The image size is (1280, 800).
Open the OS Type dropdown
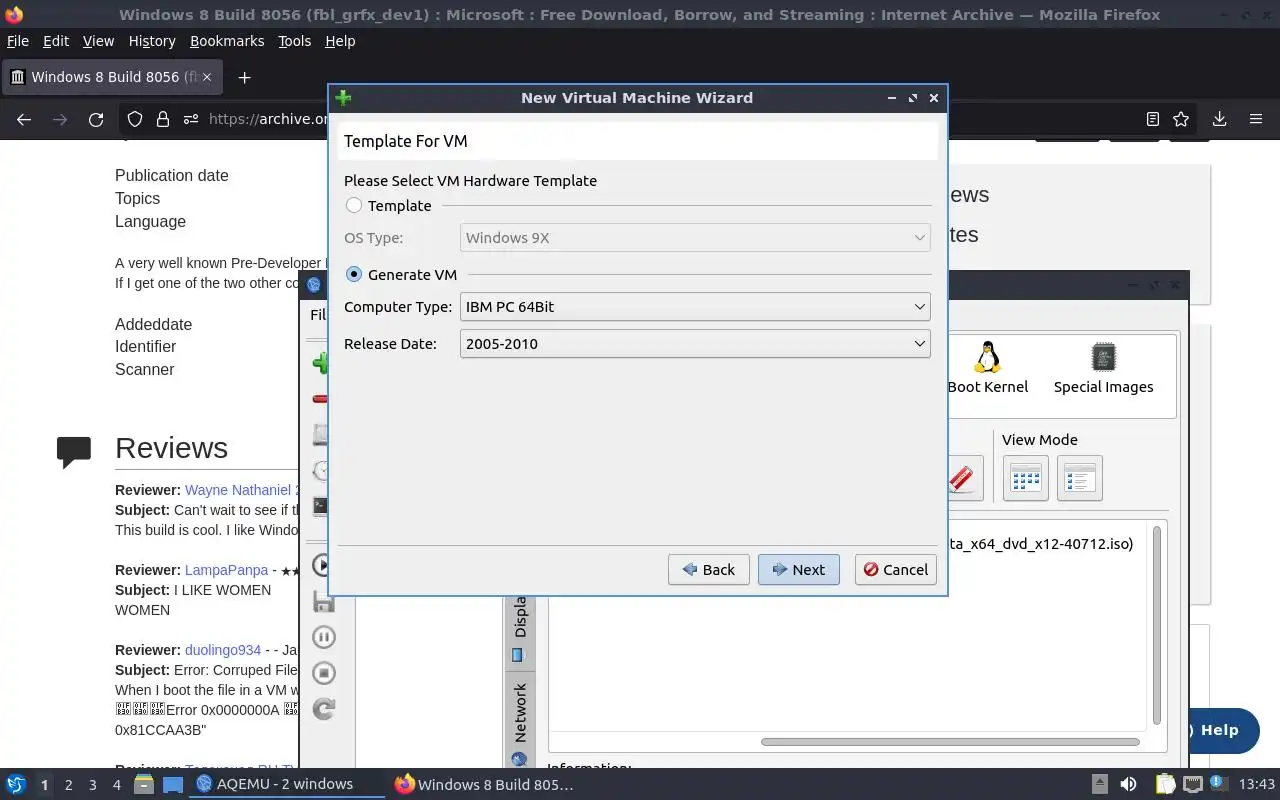click(695, 237)
